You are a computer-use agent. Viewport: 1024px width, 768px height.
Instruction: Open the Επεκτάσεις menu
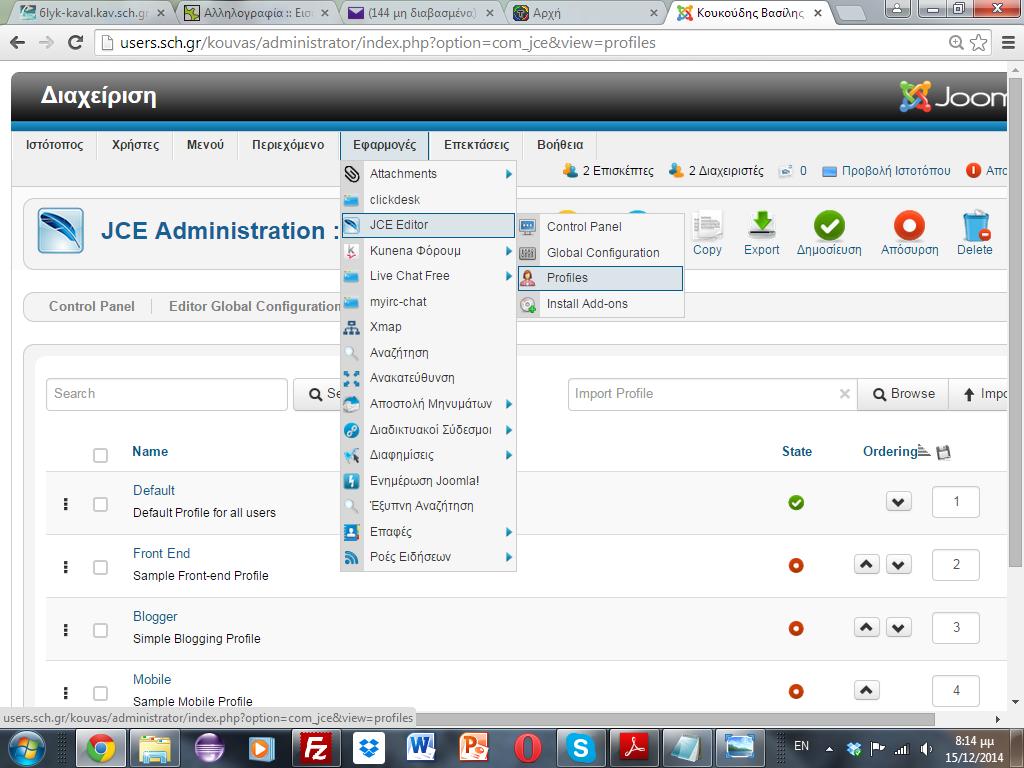click(476, 145)
